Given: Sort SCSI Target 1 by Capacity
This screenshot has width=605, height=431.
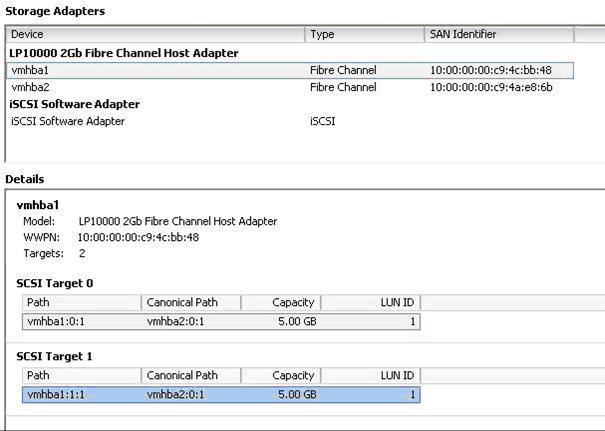Looking at the screenshot, I should point(293,376).
